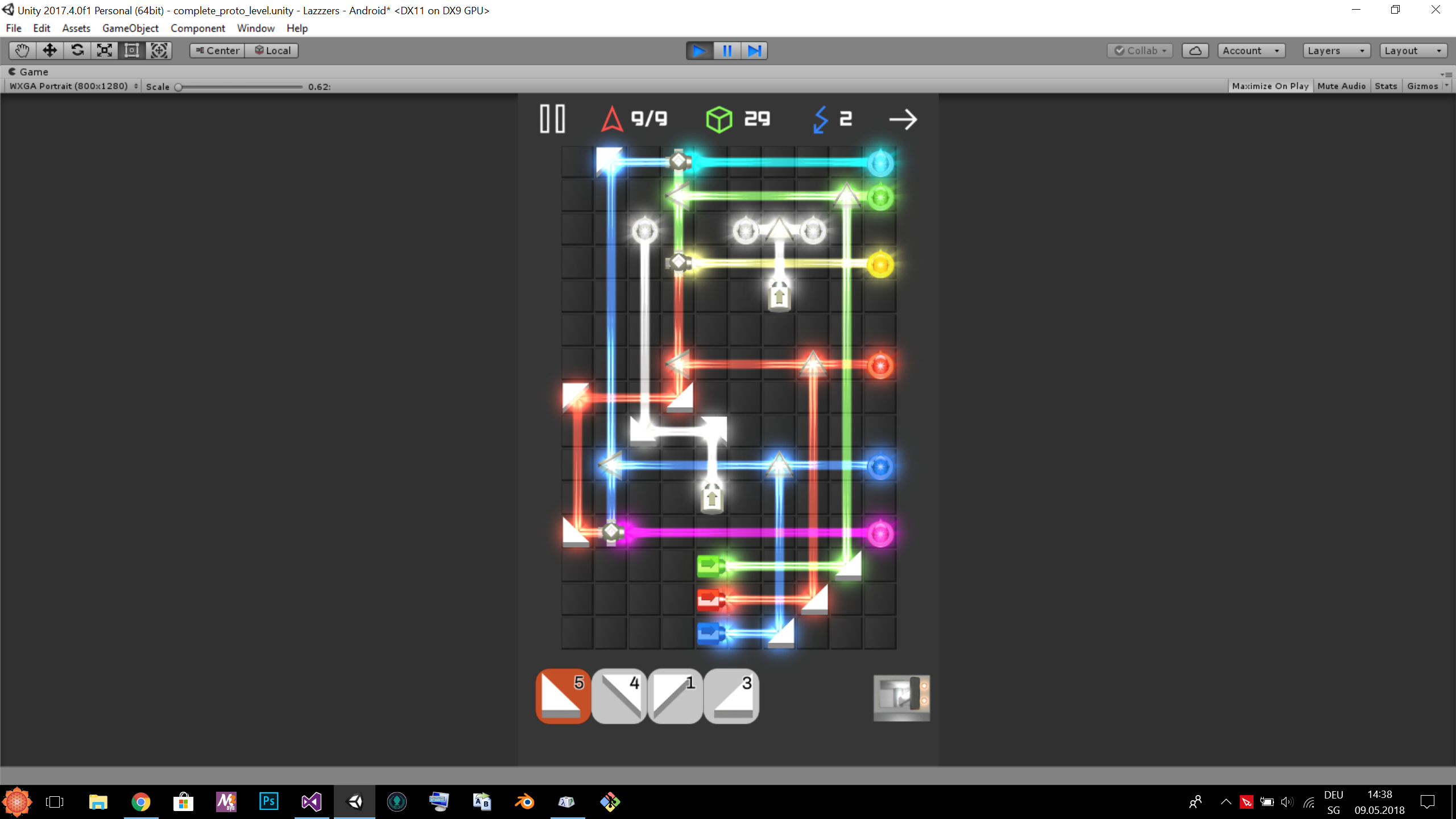Open the Component menu
The image size is (1456, 819).
197,28
